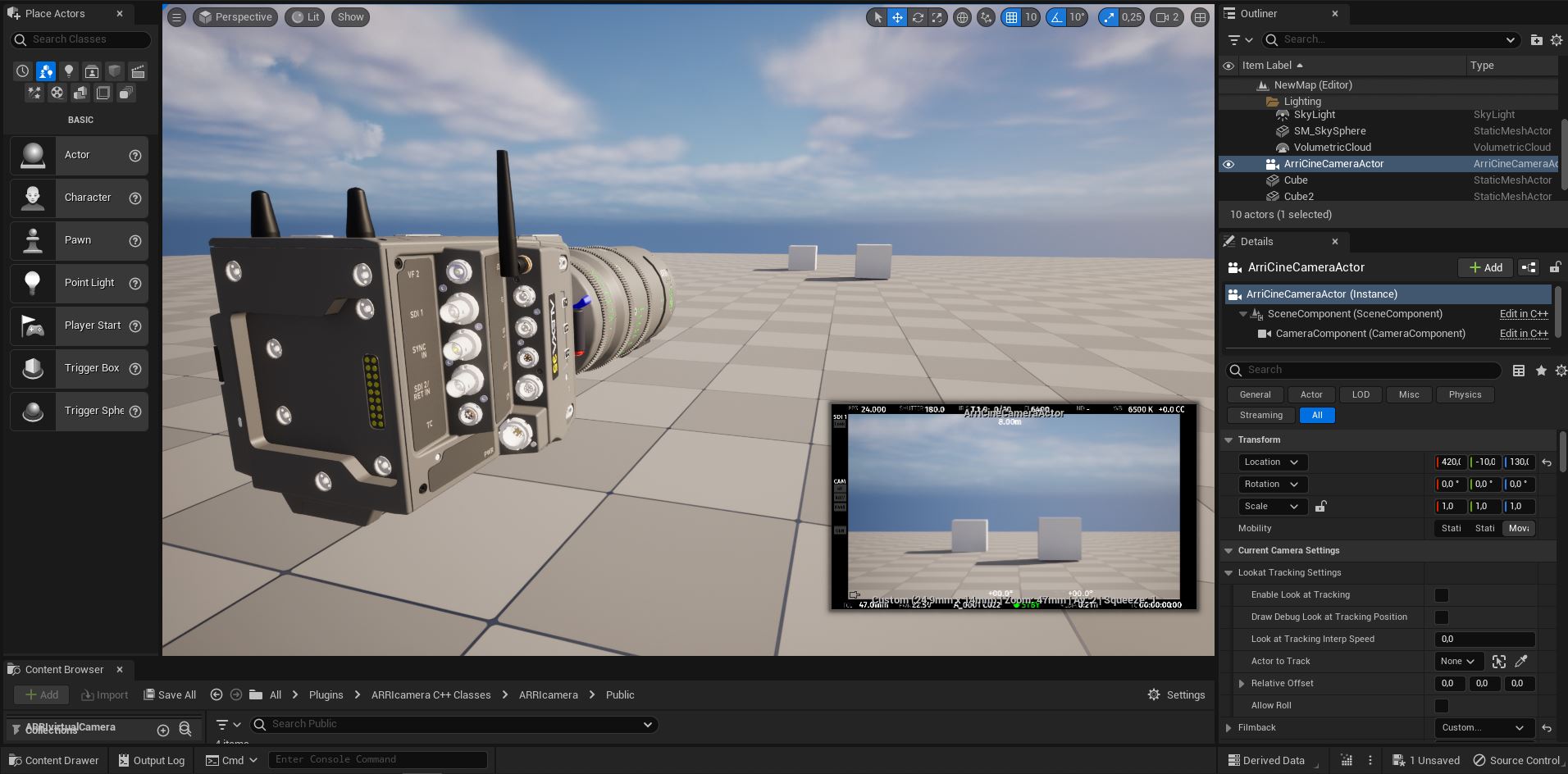This screenshot has height=774, width=1568.
Task: Click the Add component button
Action: [x=1485, y=267]
